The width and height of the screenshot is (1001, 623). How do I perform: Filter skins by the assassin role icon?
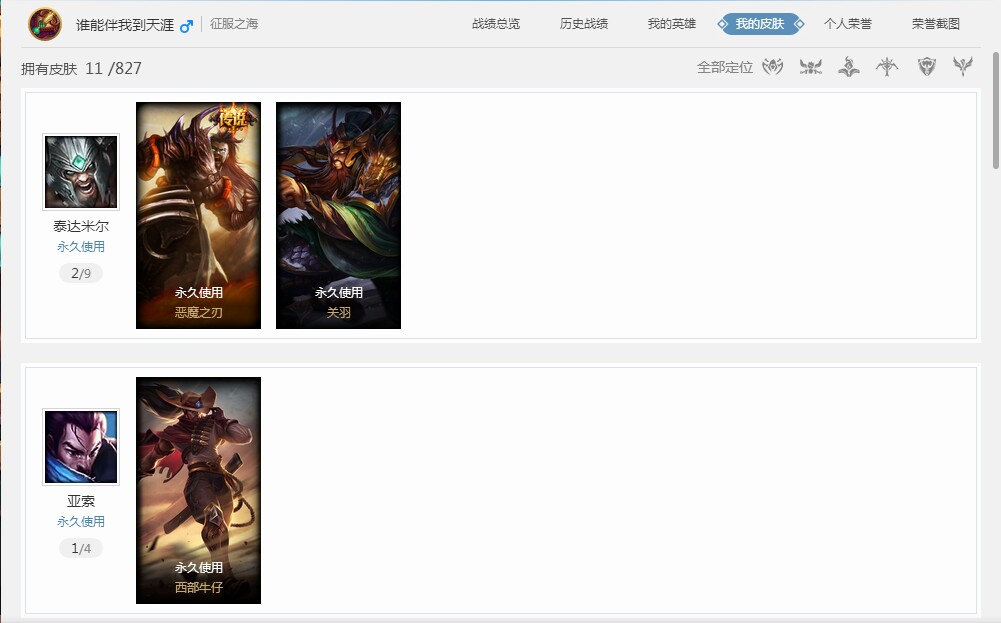[772, 67]
